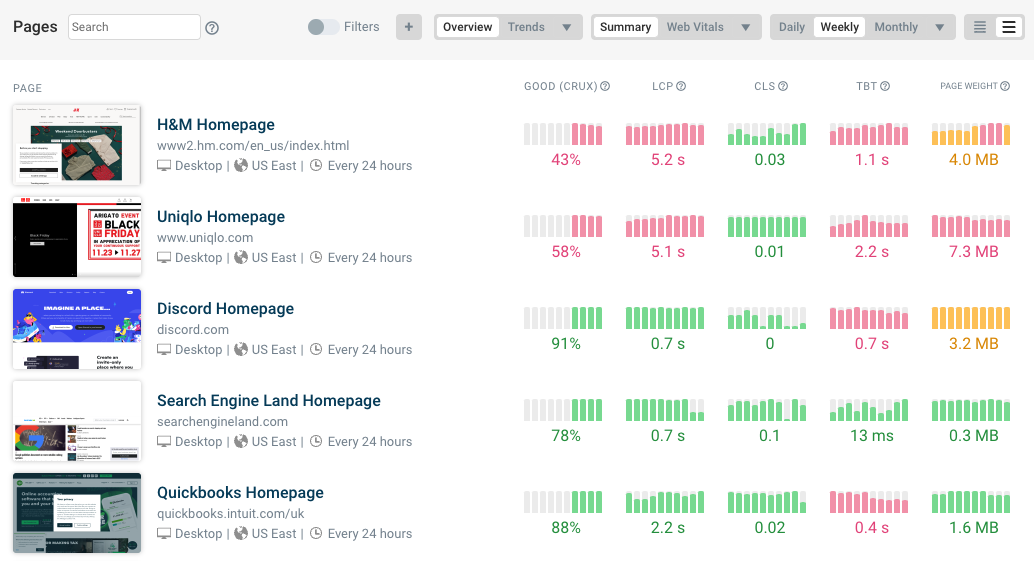1034x561 pixels.
Task: Click Discord CrUX score 91%
Action: 566,343
